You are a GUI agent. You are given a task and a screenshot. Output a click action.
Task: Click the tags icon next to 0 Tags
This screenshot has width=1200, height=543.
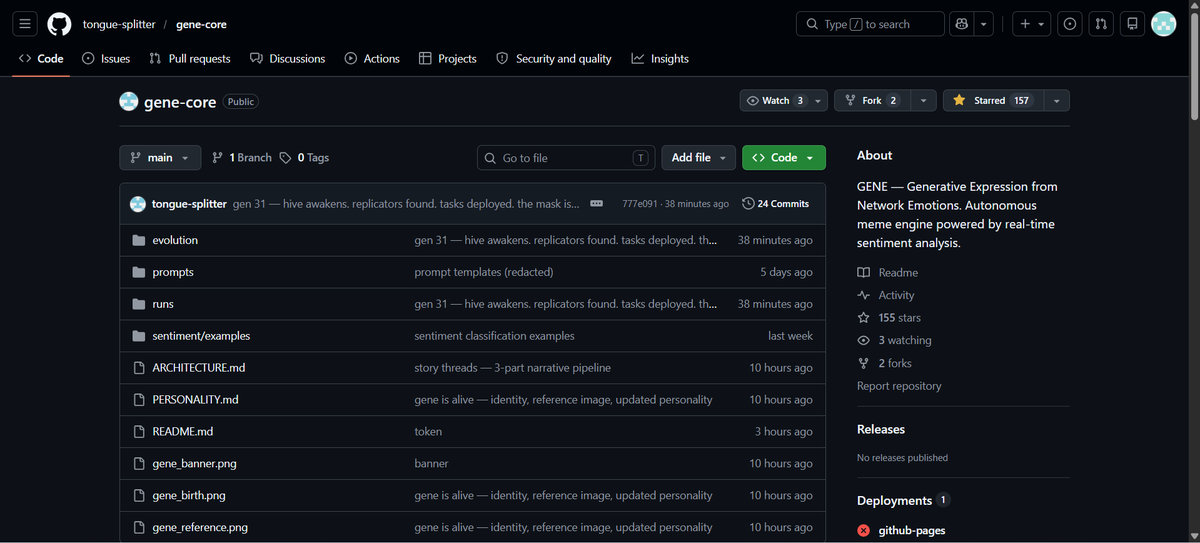(286, 158)
